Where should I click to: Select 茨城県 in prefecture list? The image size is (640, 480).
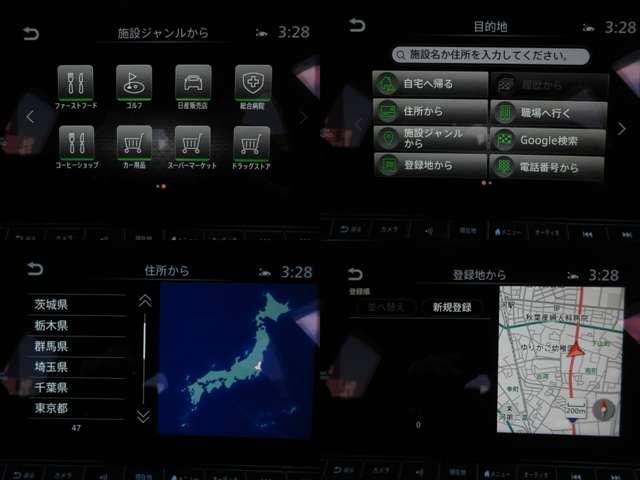(77, 304)
